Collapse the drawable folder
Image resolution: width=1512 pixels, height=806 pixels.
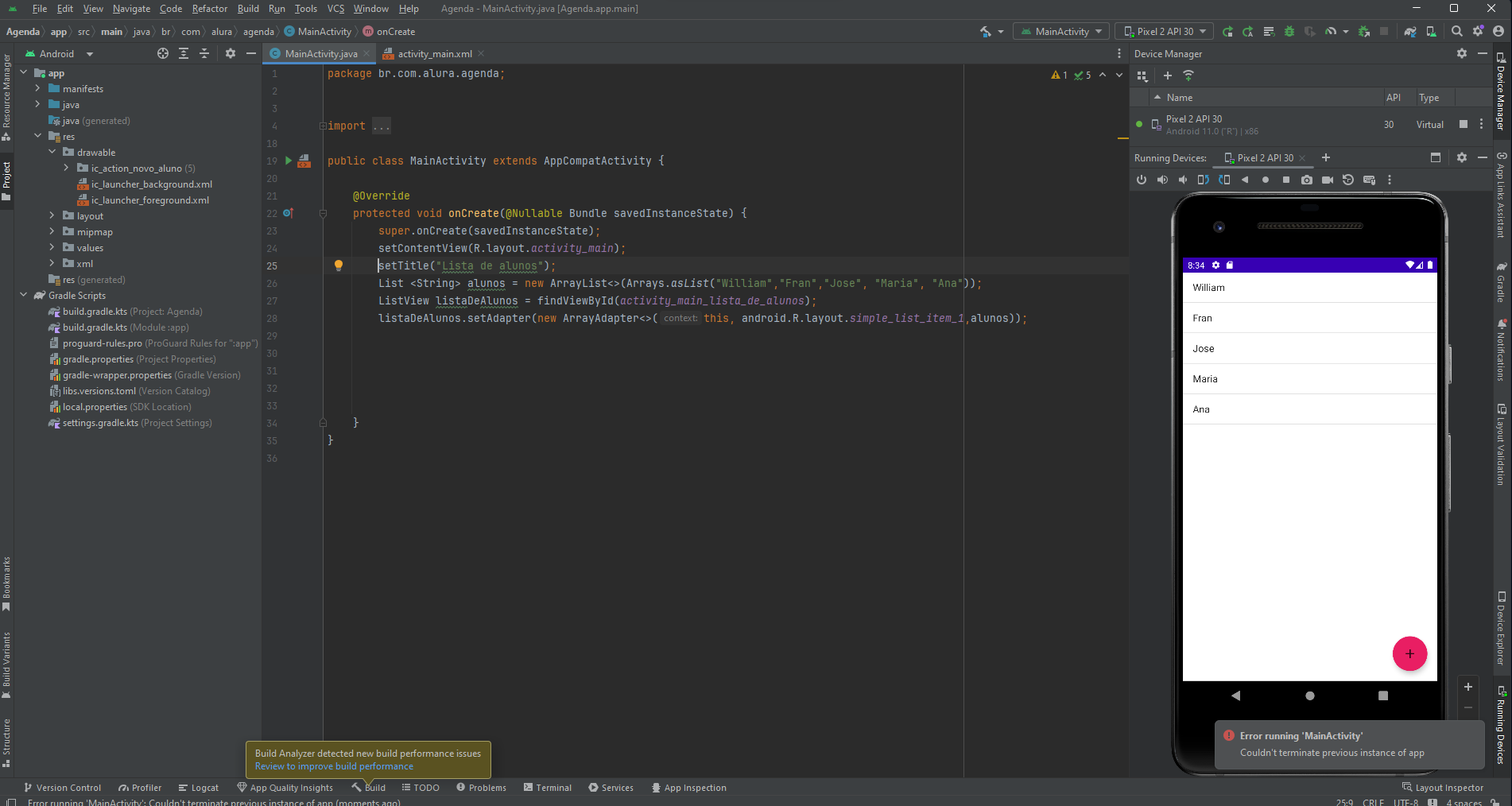[x=52, y=152]
